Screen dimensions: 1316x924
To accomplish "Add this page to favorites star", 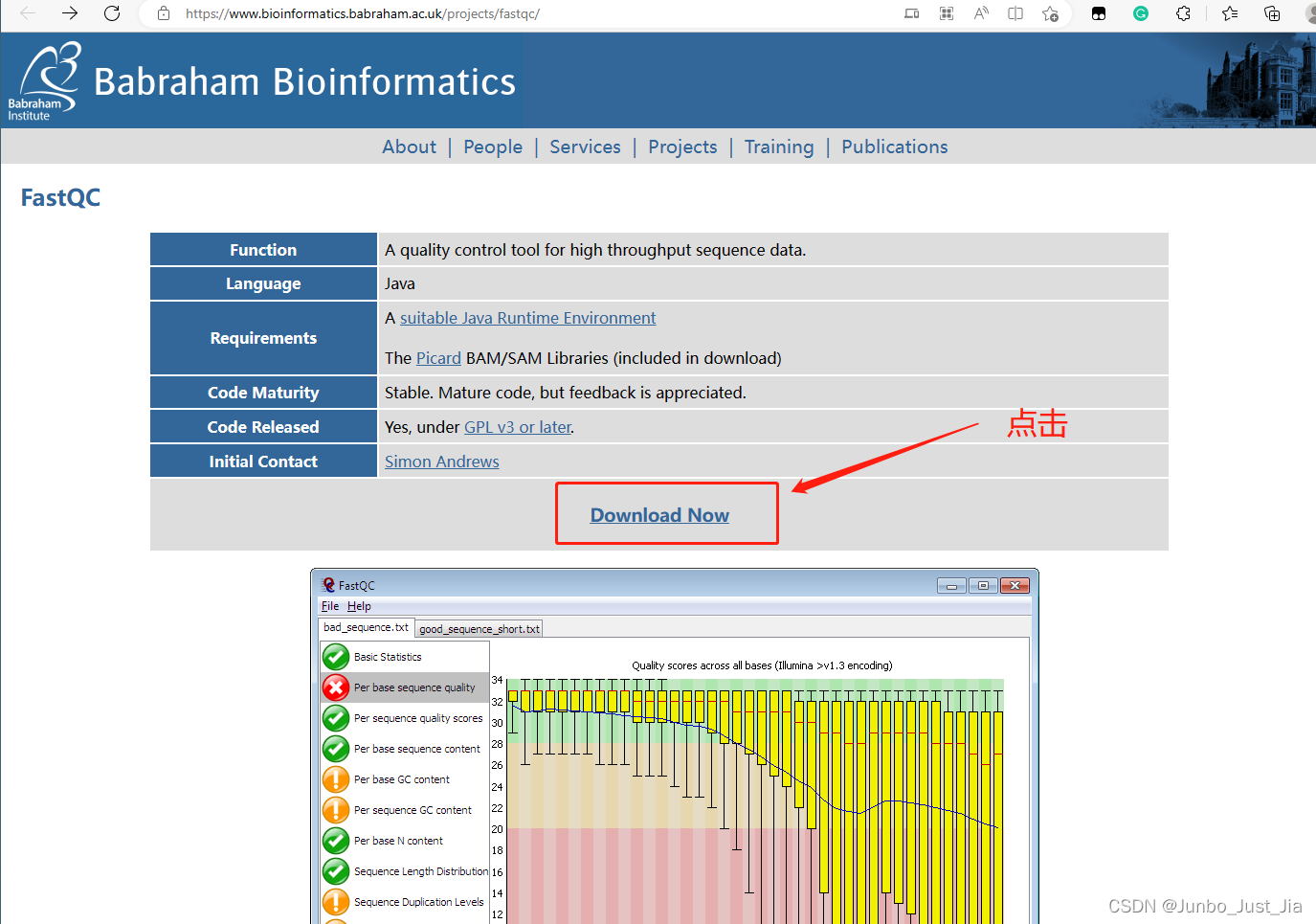I will pyautogui.click(x=1050, y=13).
